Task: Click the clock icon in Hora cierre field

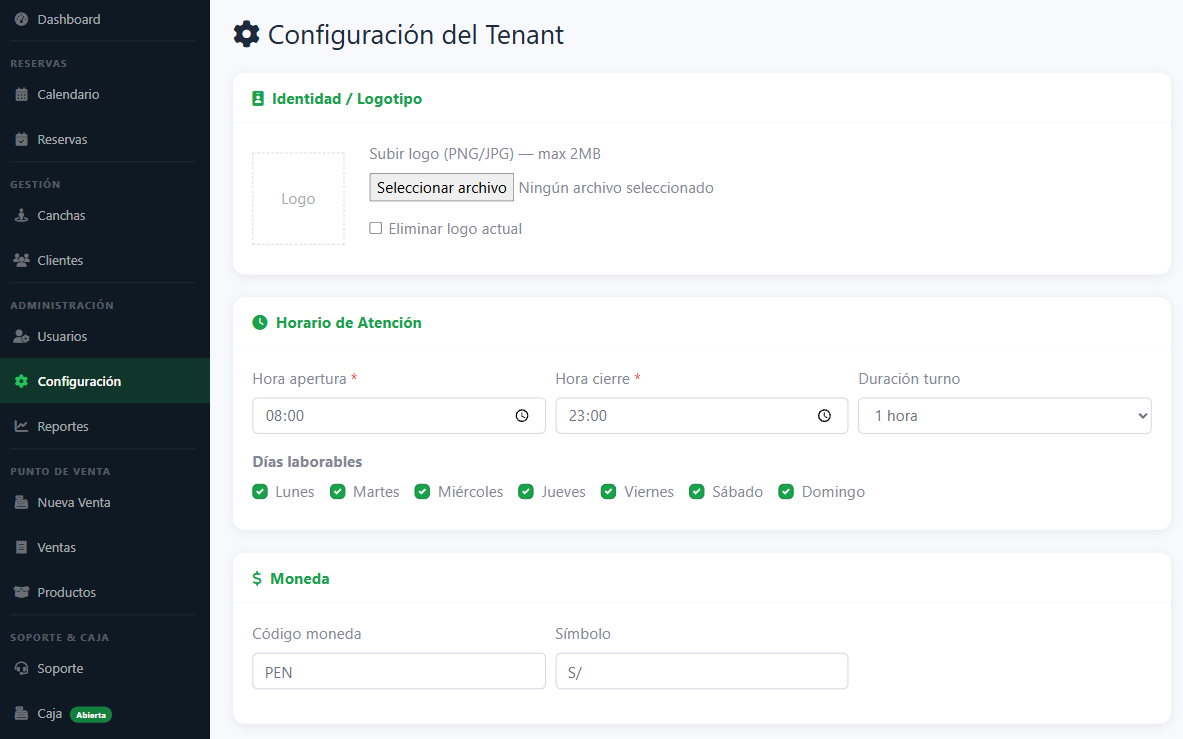Action: click(x=825, y=415)
